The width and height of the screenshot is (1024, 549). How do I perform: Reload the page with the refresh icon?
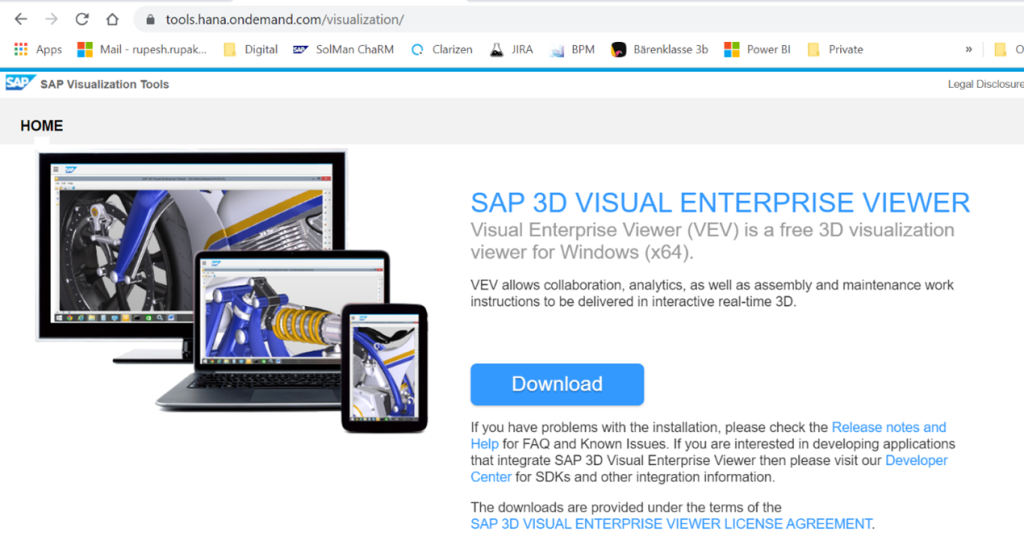(x=82, y=19)
